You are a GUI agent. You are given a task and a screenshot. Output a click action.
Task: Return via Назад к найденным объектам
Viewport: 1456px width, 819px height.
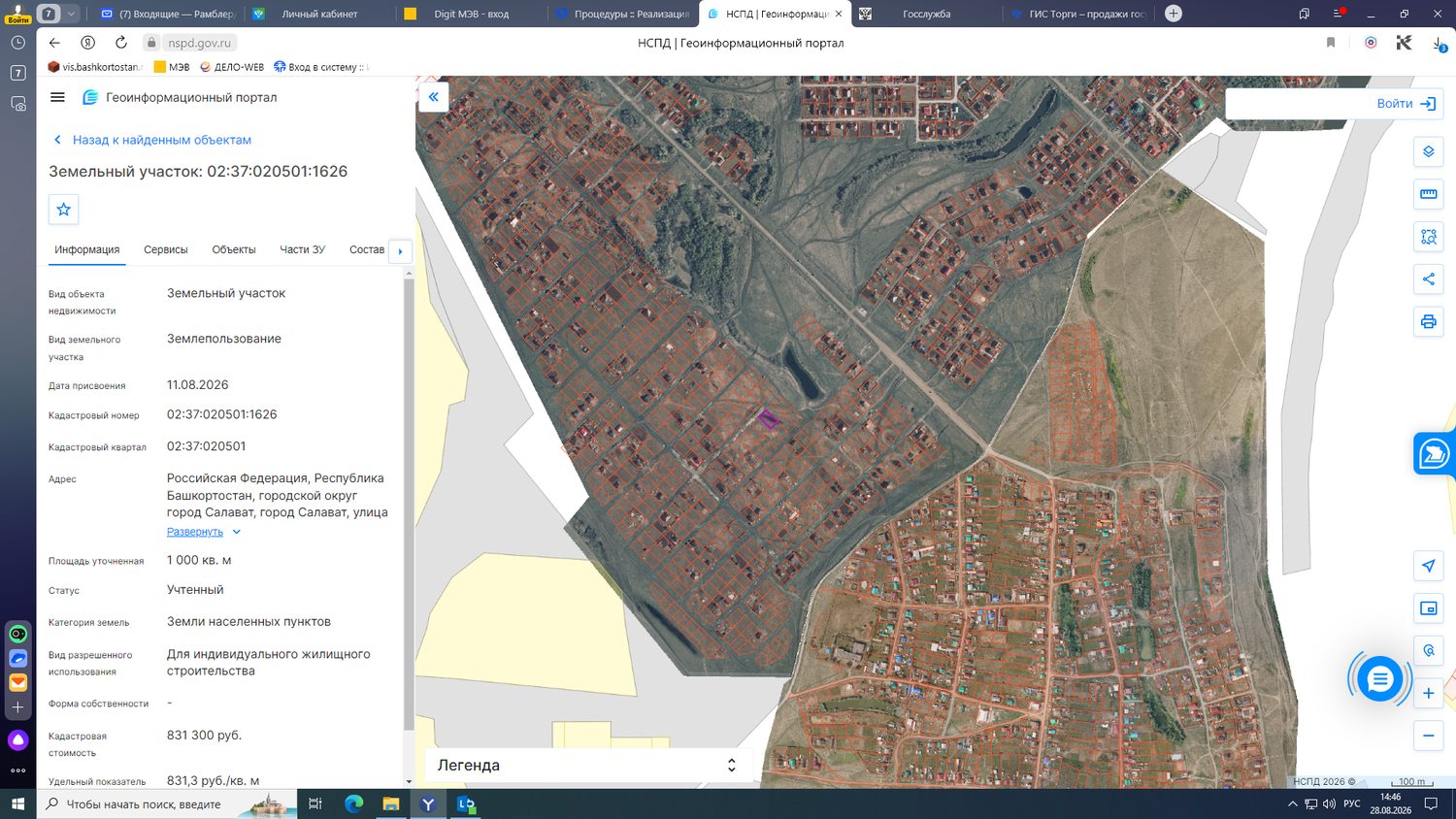pyautogui.click(x=151, y=140)
